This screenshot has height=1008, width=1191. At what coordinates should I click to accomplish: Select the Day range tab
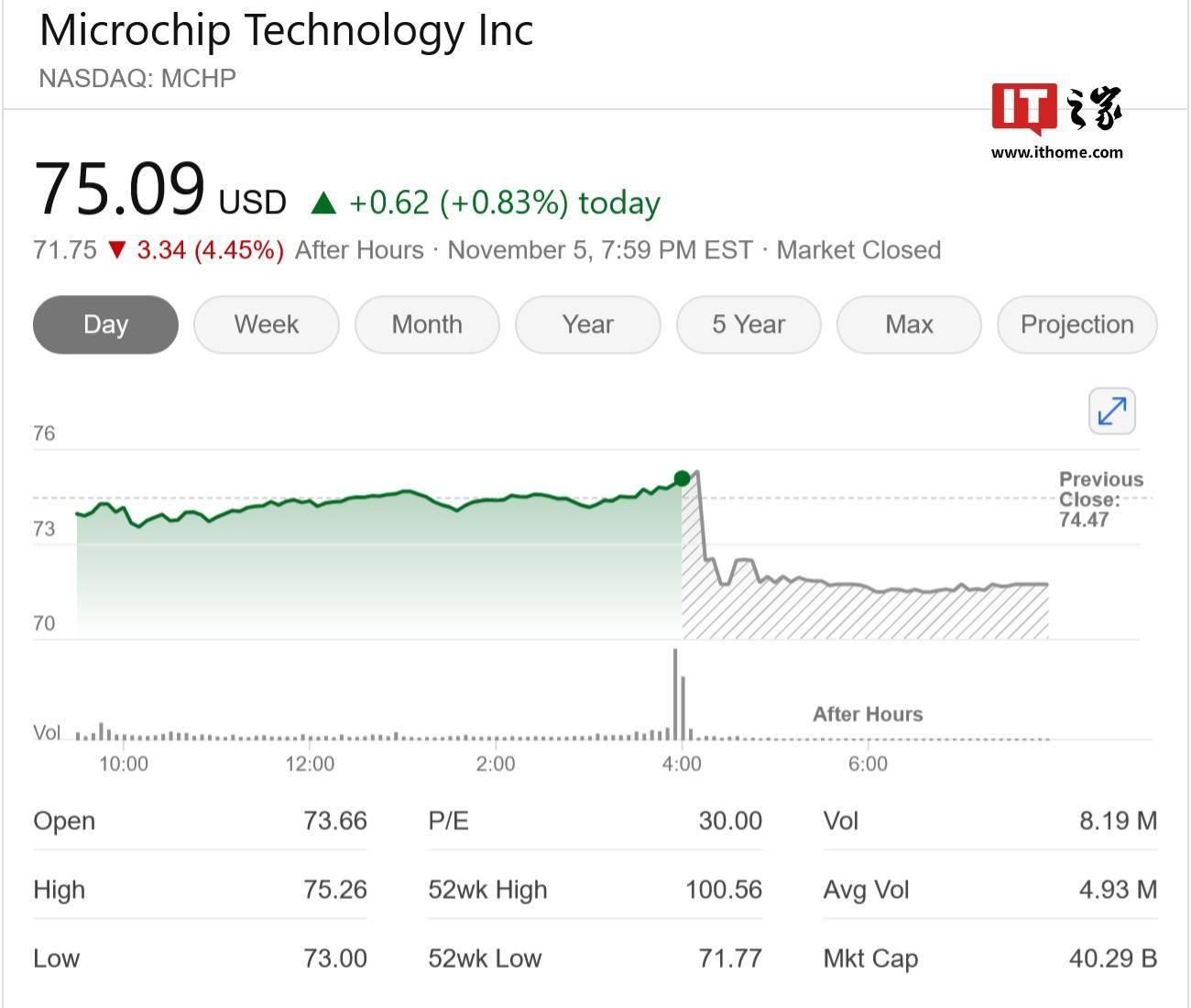click(105, 324)
